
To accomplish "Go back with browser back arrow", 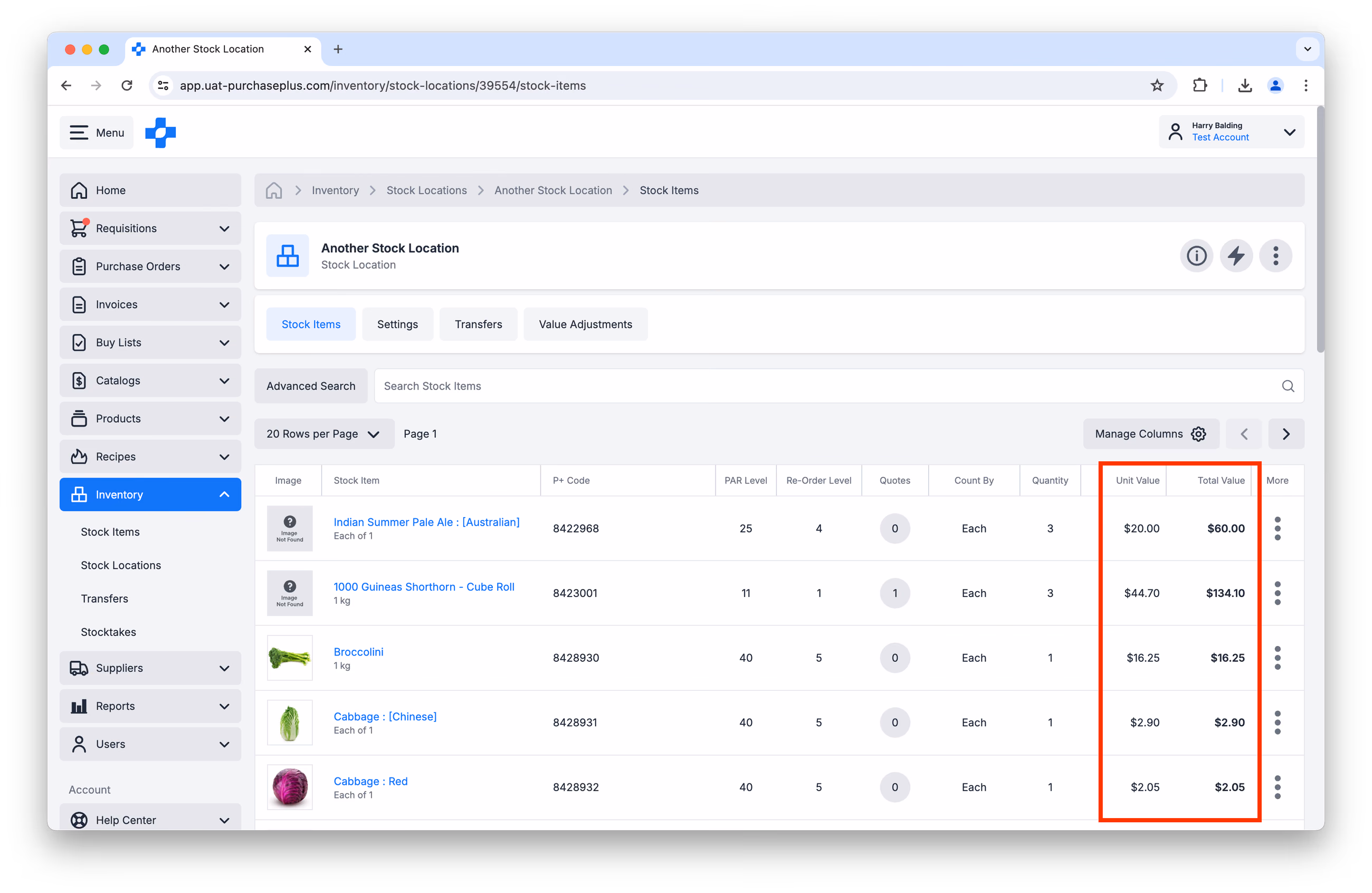I will (66, 85).
